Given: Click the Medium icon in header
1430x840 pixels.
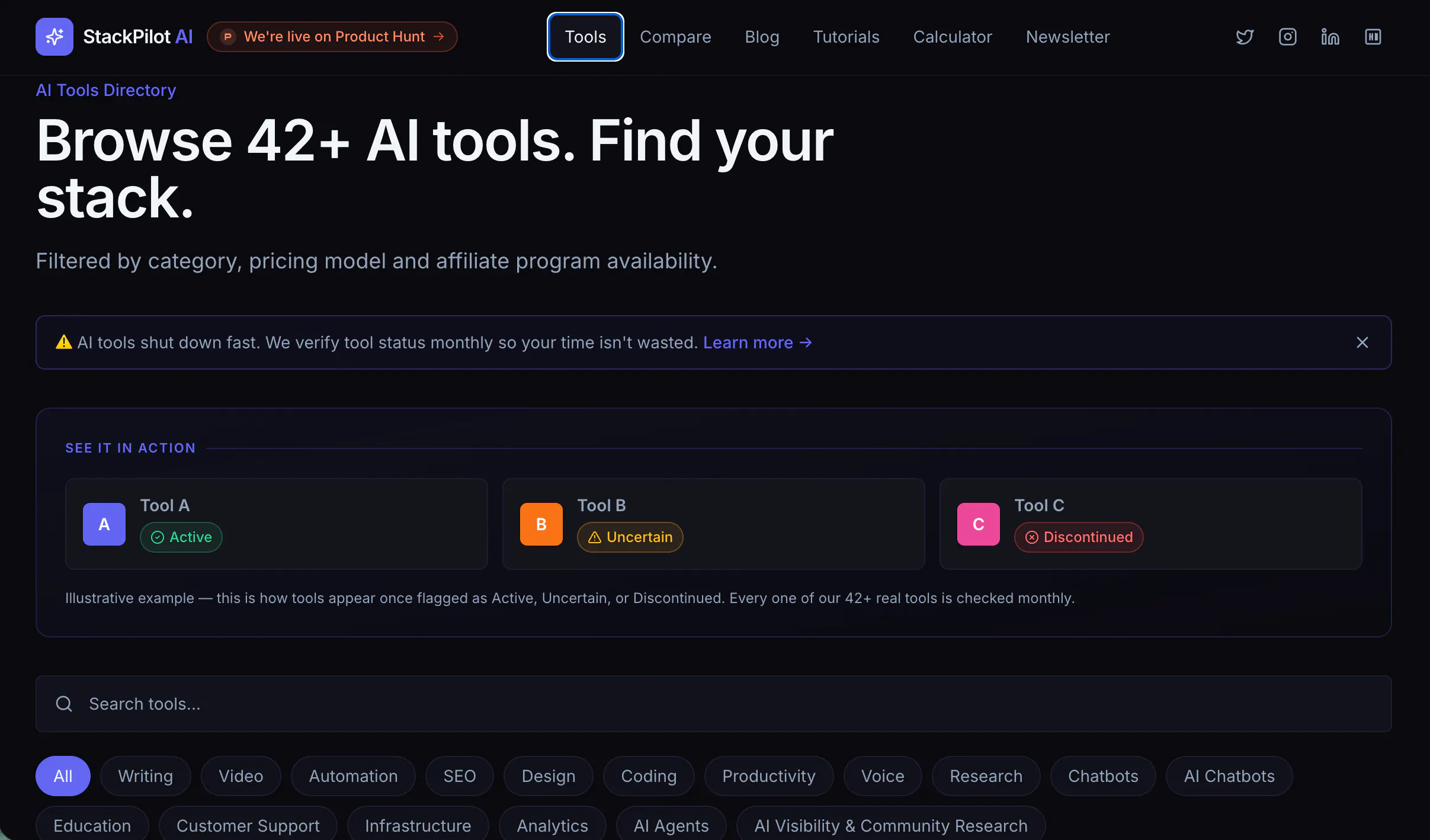Looking at the screenshot, I should 1373,37.
